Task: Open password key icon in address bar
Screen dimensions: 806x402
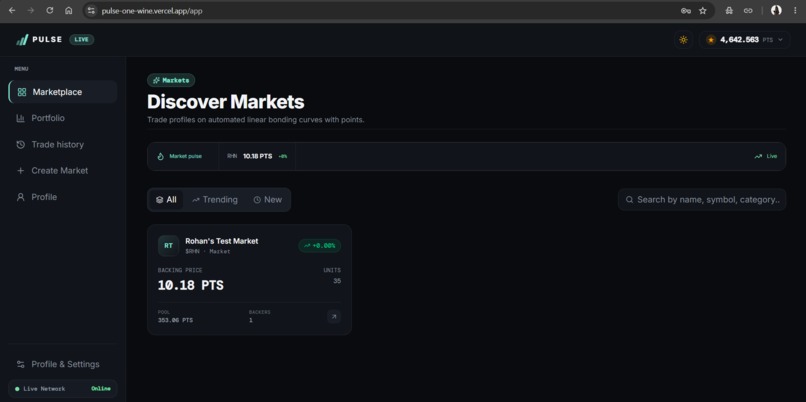Action: tap(686, 10)
